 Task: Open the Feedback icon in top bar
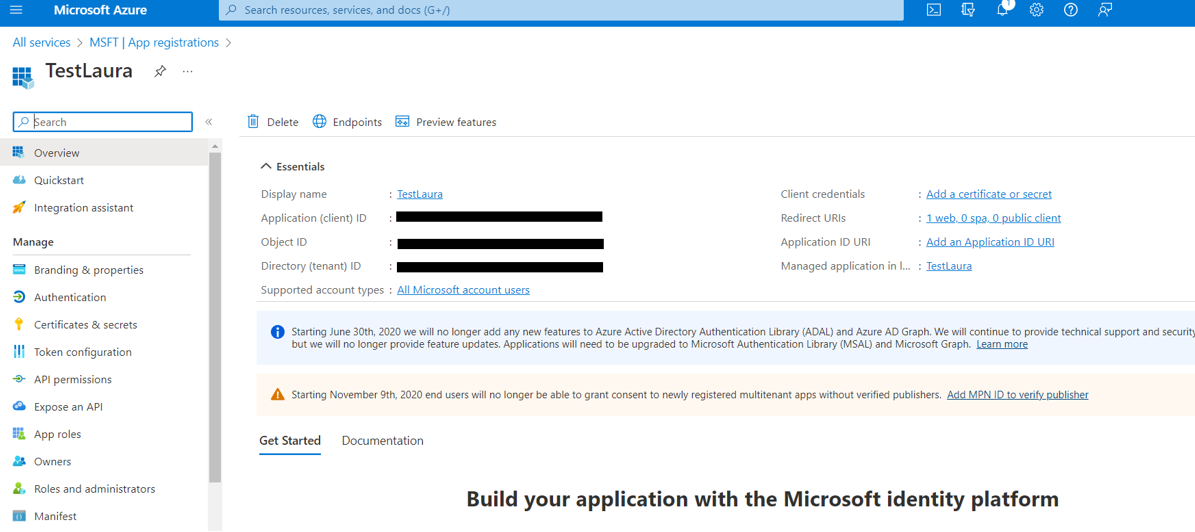click(x=1105, y=10)
